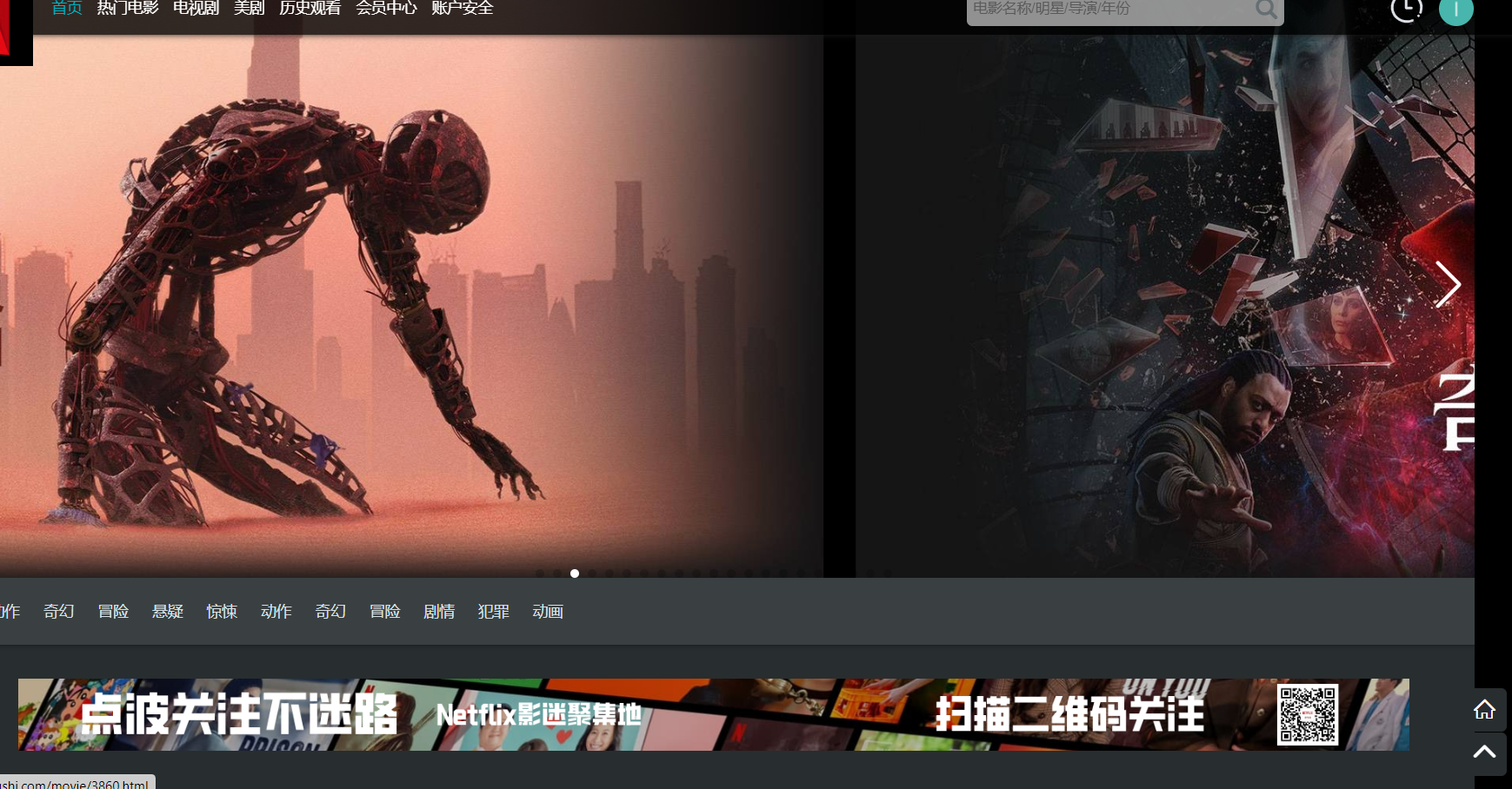Screen dimensions: 1512x789
Task: Click the search magnifier icon
Action: click(x=1266, y=10)
